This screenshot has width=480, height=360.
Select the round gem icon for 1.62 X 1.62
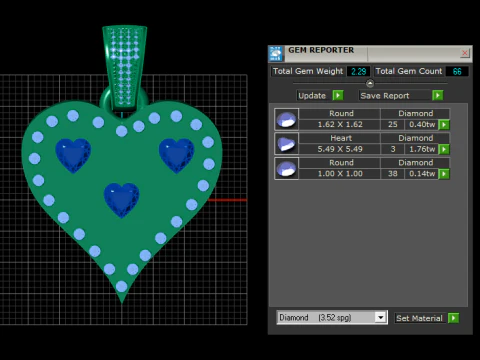point(286,119)
